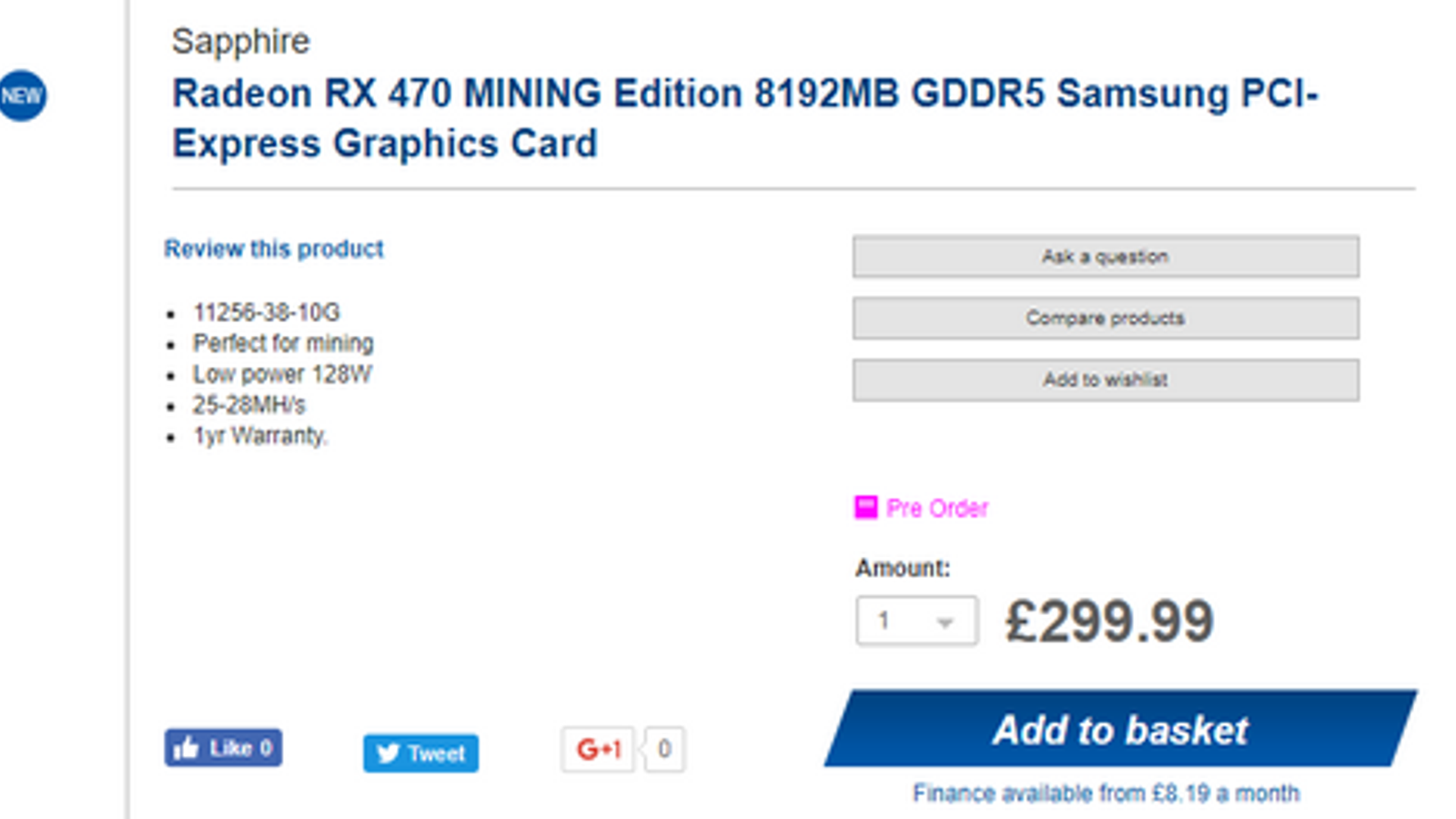
Task: Like the product with Facebook thumbs-up
Action: 223,748
